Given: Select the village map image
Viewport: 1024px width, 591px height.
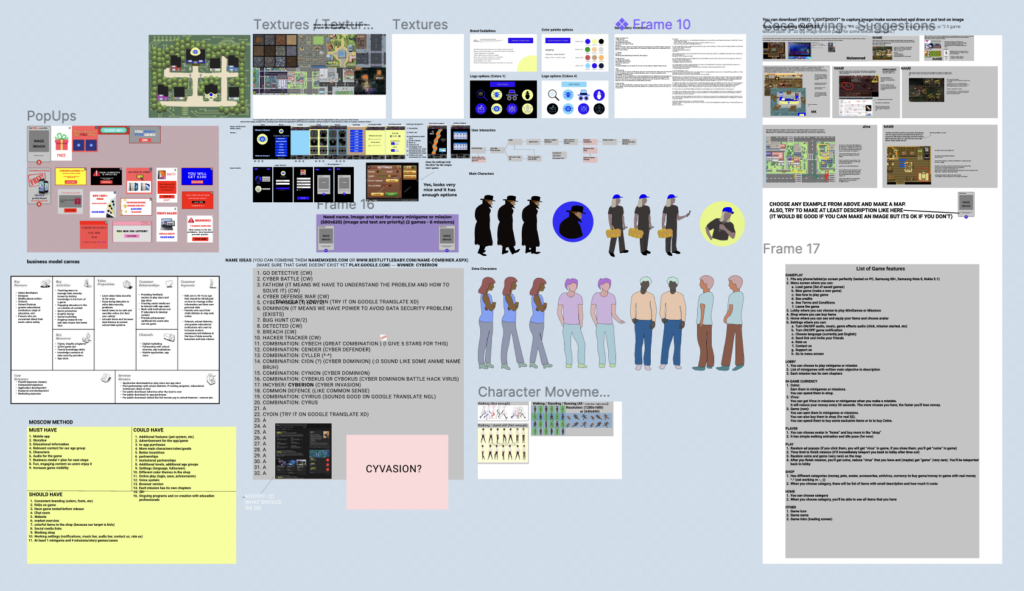Looking at the screenshot, I should pos(199,76).
